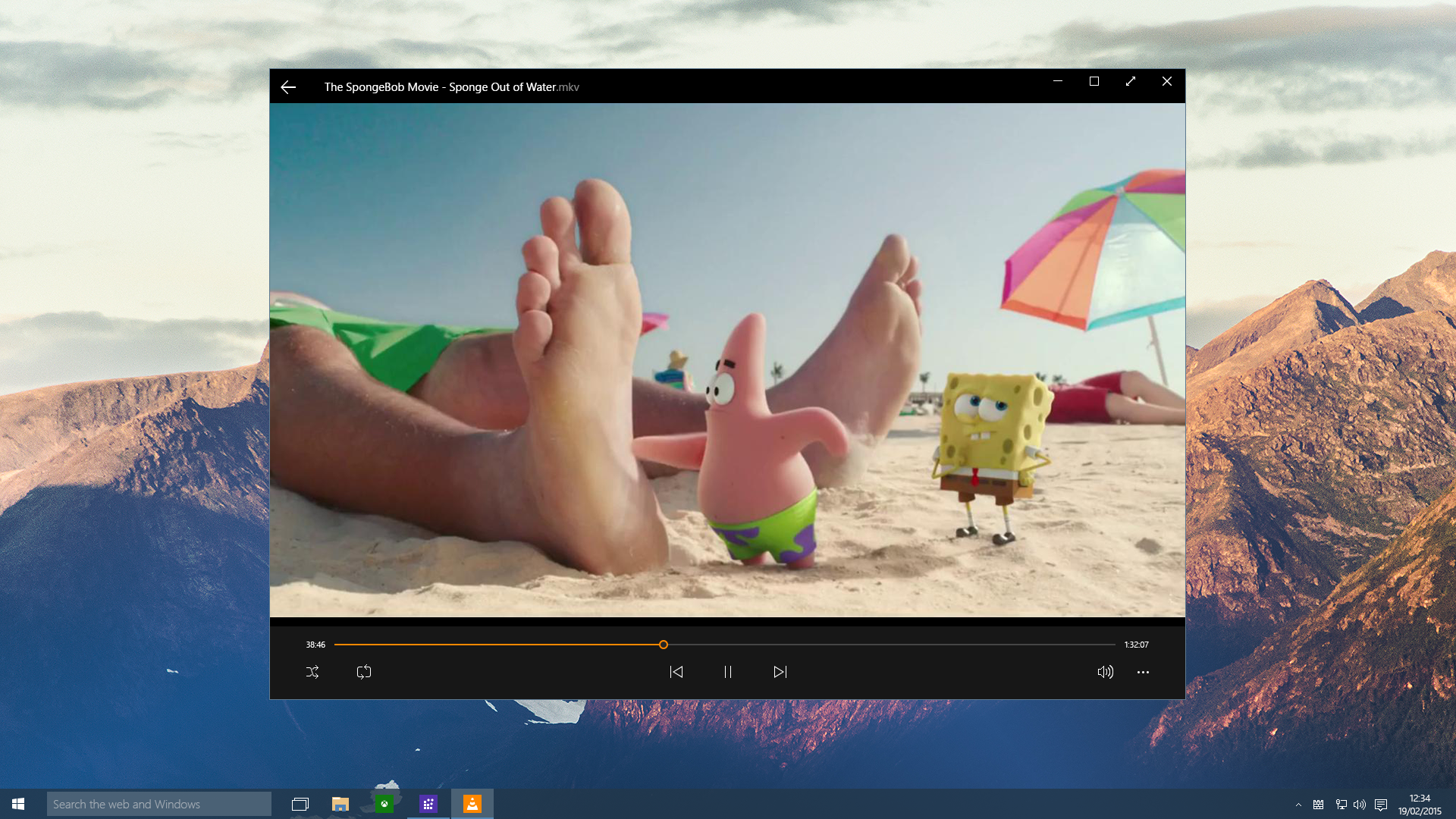This screenshot has width=1456, height=819.
Task: Open File Explorer from the taskbar
Action: pos(340,804)
